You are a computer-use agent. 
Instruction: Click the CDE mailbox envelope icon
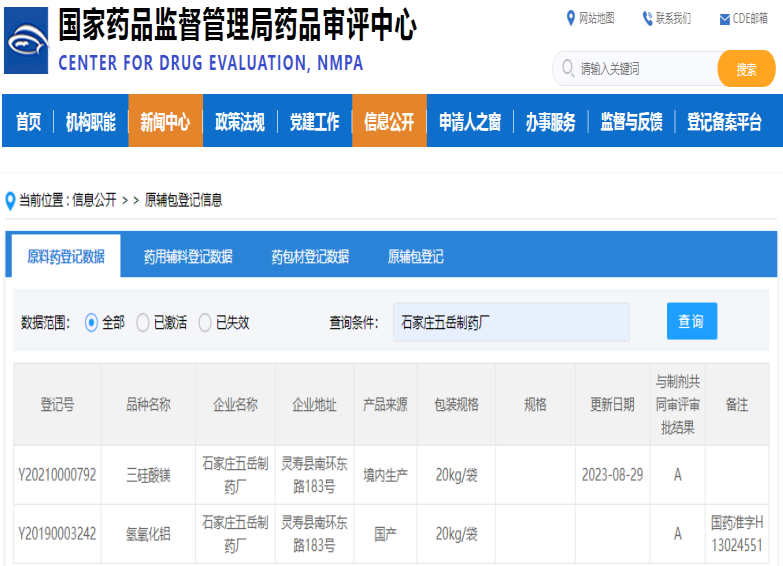pos(725,19)
